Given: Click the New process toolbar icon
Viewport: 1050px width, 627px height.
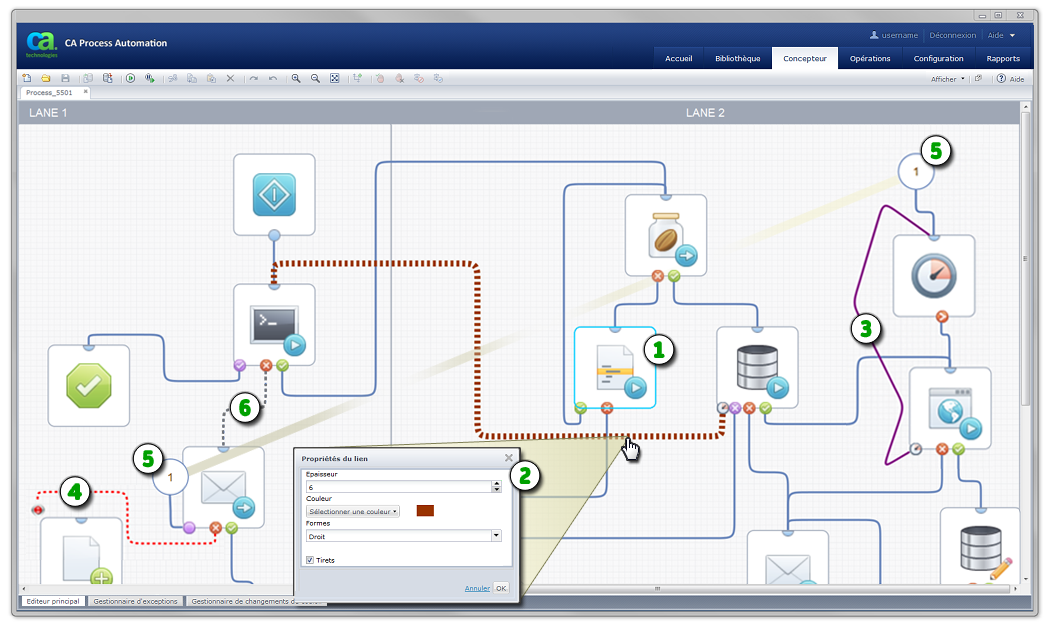Looking at the screenshot, I should point(27,78).
